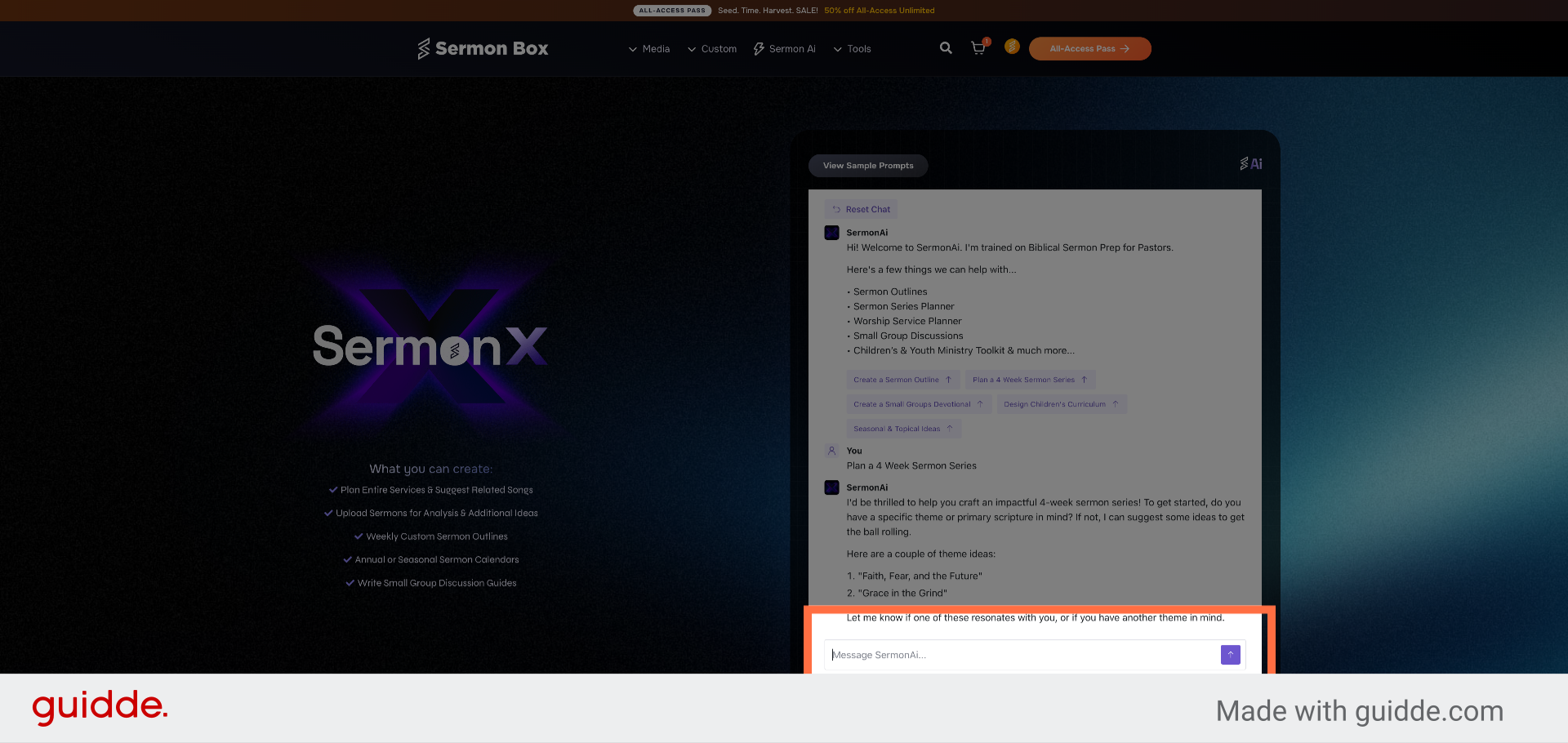The image size is (1568, 743).
Task: Click the "Sermon Series Planner" list item
Action: (904, 307)
